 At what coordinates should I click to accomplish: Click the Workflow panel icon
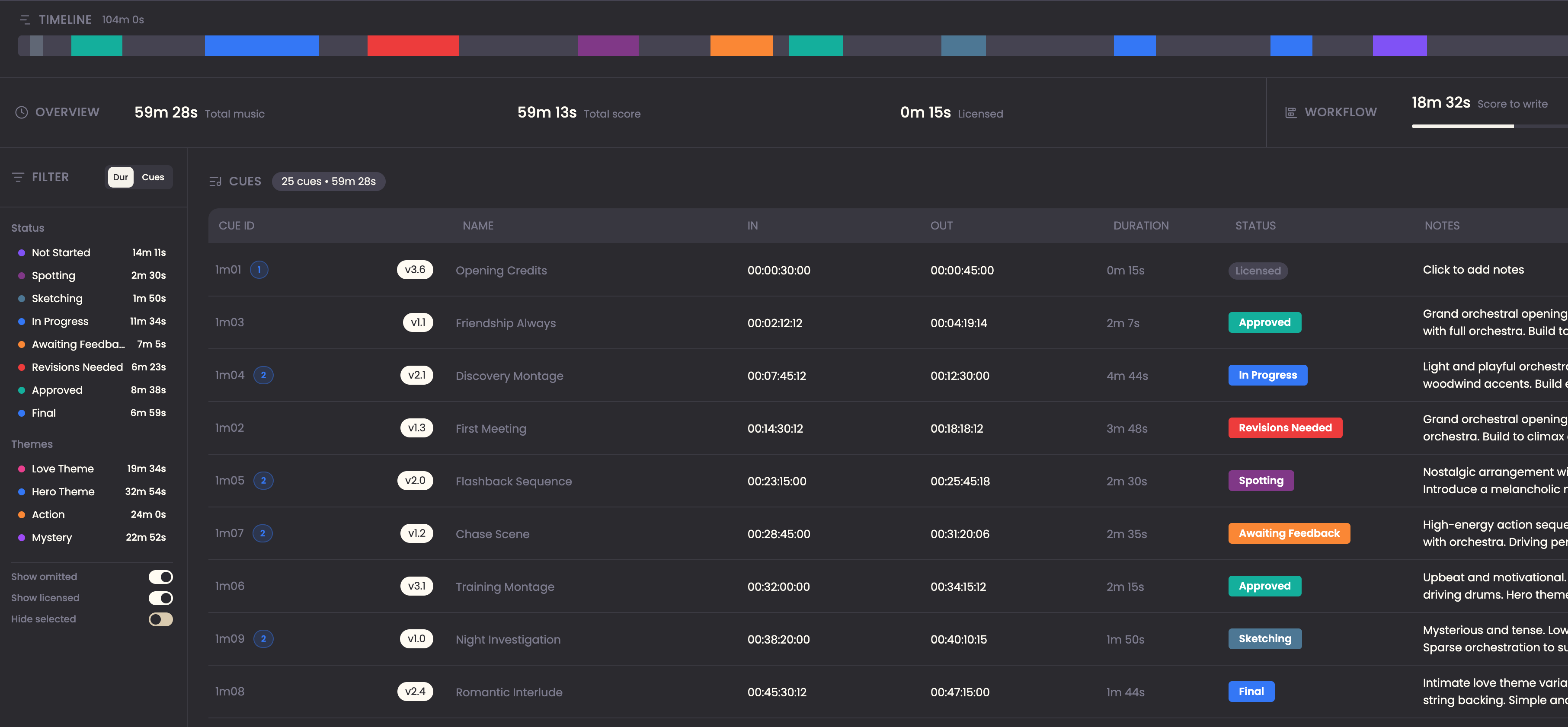pyautogui.click(x=1290, y=112)
